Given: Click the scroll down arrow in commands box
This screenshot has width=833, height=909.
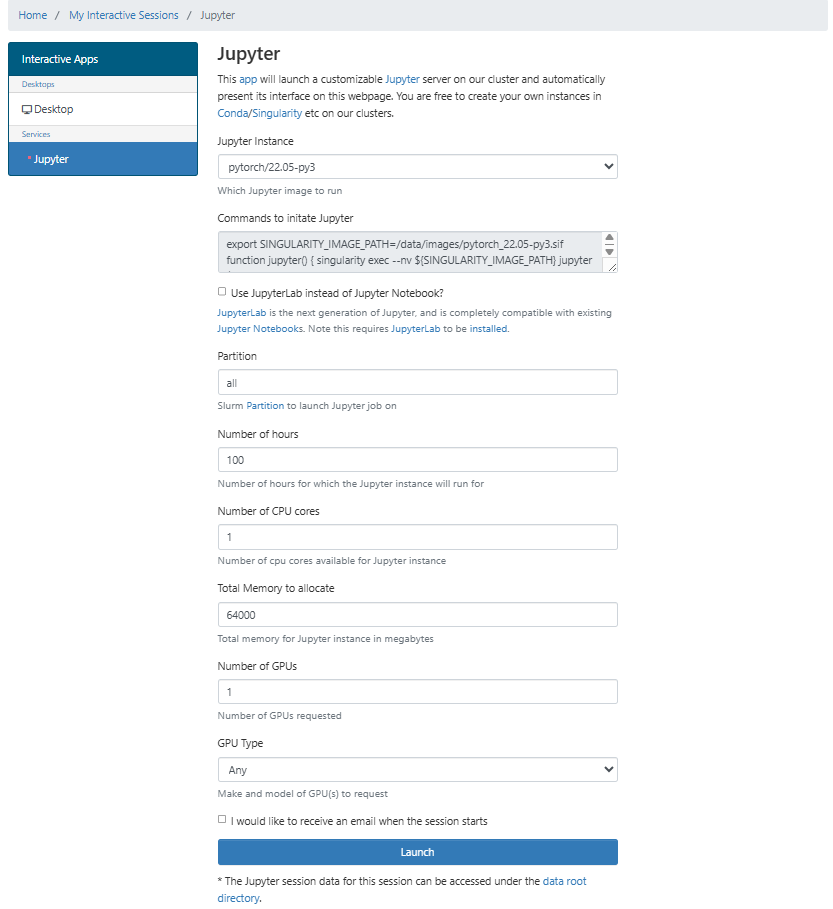Looking at the screenshot, I should click(x=608, y=251).
